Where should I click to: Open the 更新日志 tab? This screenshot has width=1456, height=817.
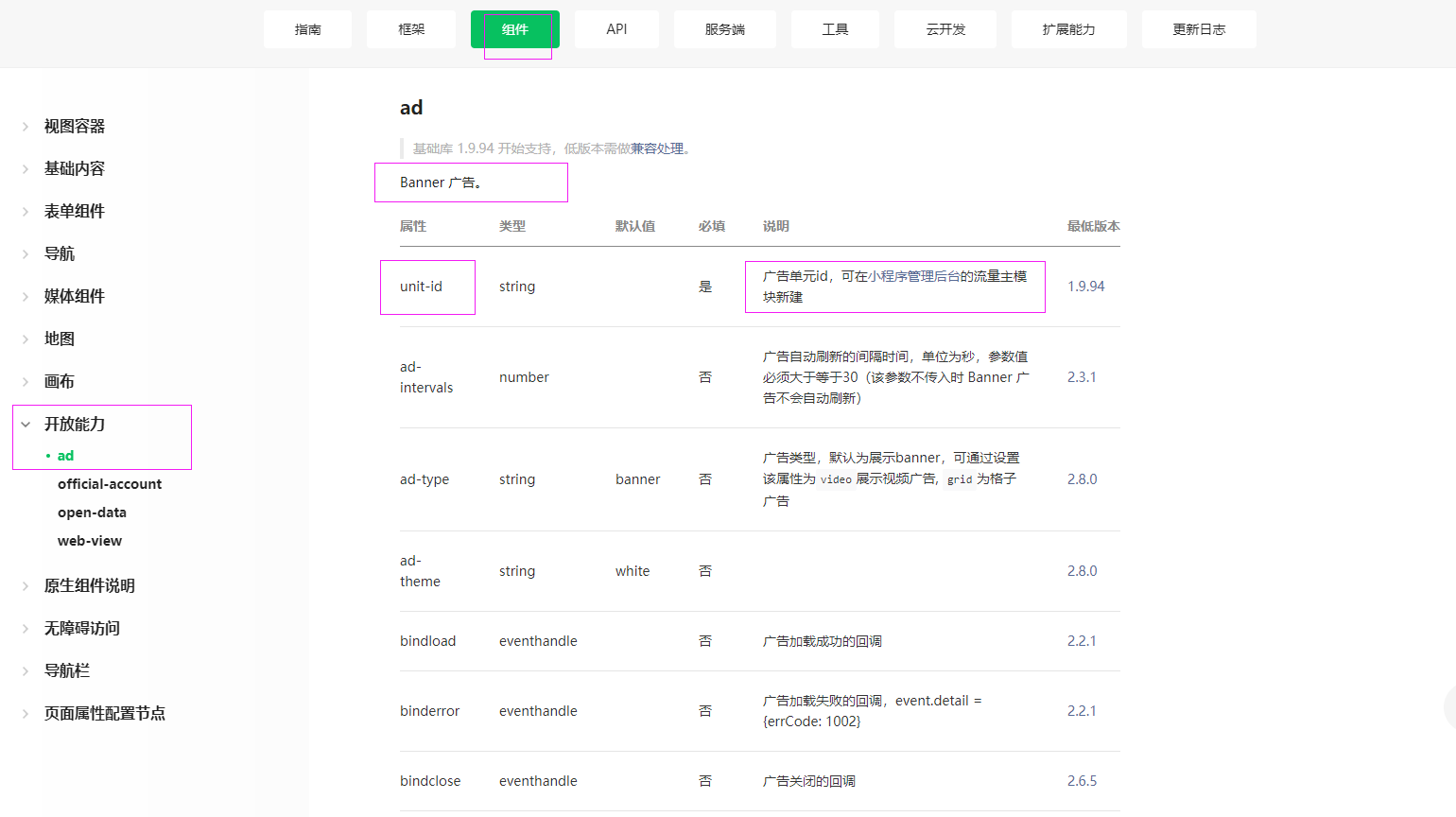tap(1199, 29)
